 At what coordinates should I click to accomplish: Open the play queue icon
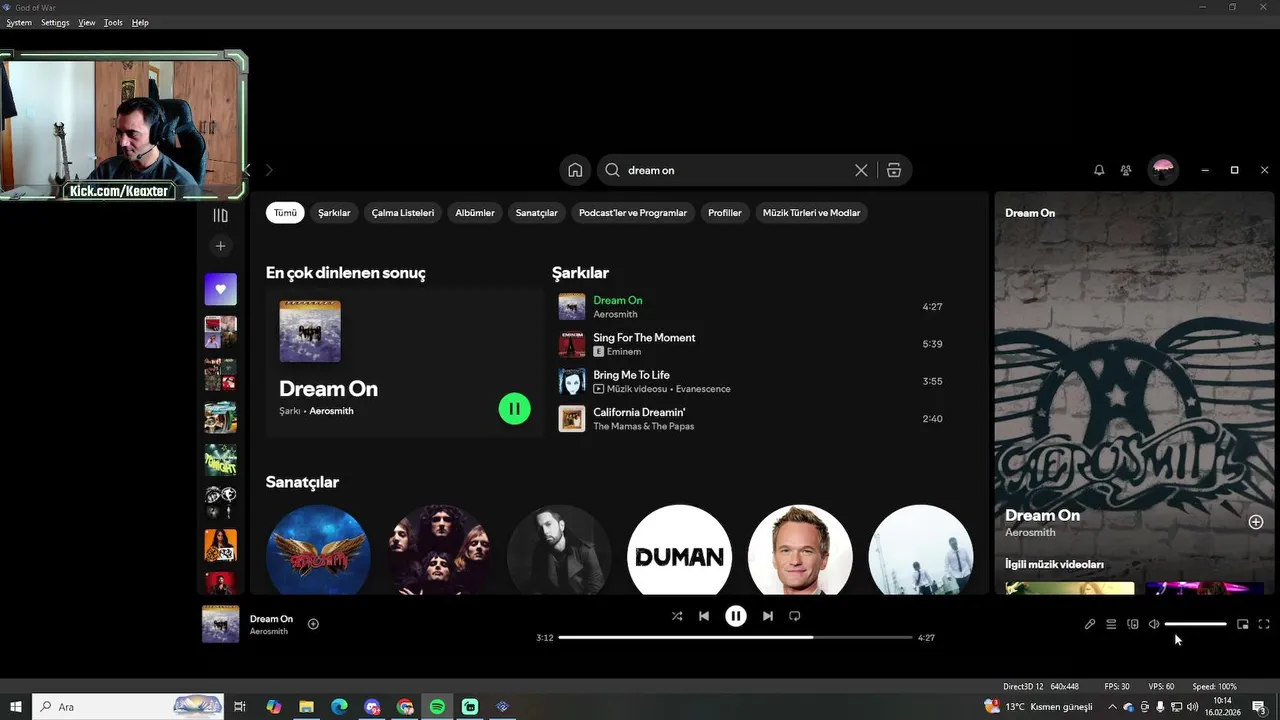coord(1111,624)
